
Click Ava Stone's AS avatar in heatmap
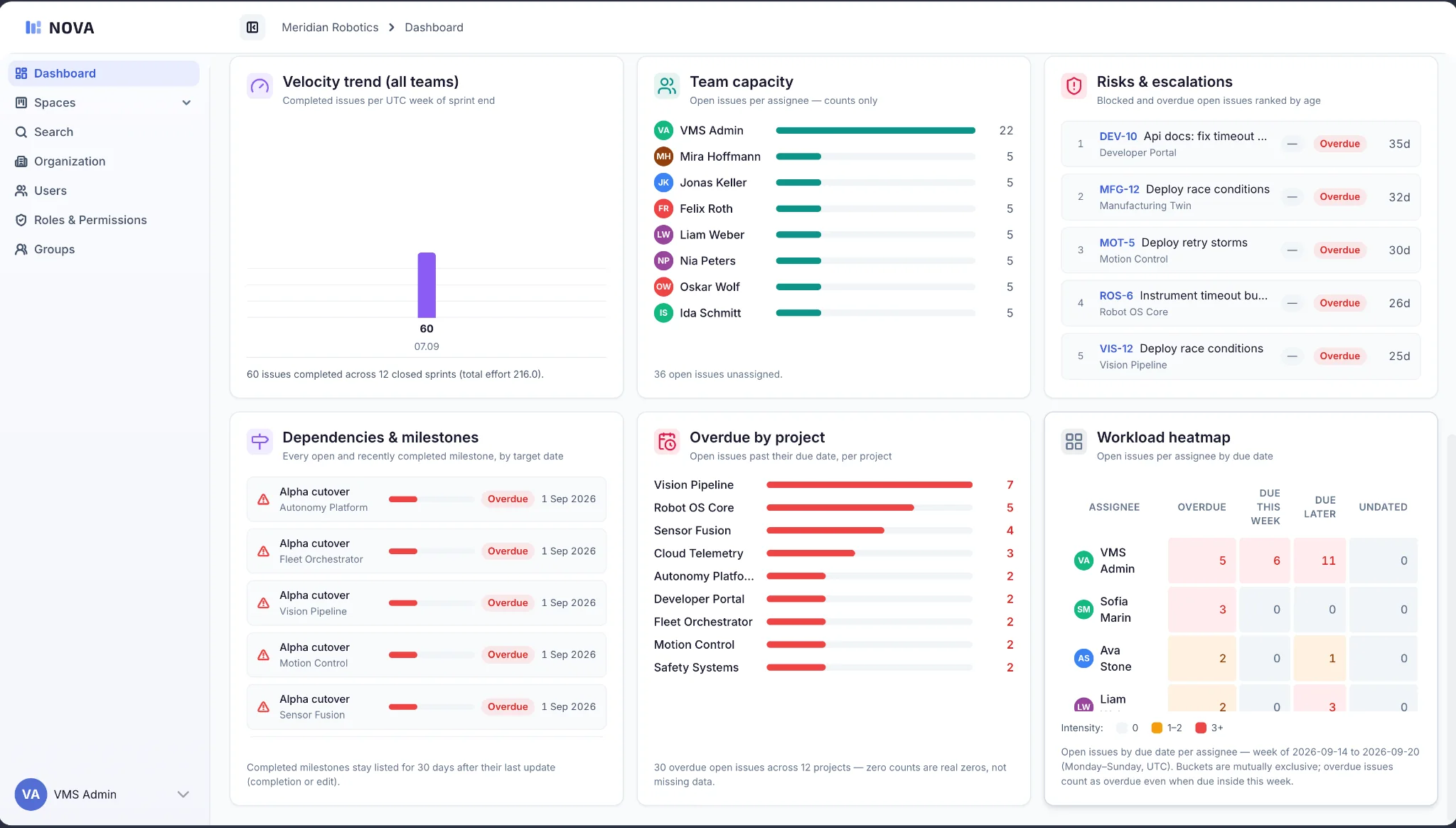tap(1083, 659)
